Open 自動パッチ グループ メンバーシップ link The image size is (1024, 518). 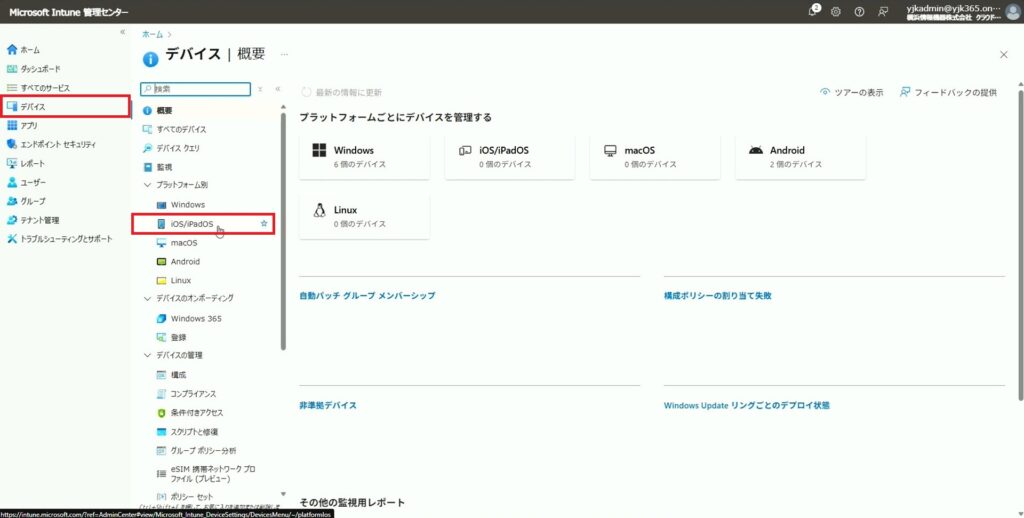(x=367, y=295)
